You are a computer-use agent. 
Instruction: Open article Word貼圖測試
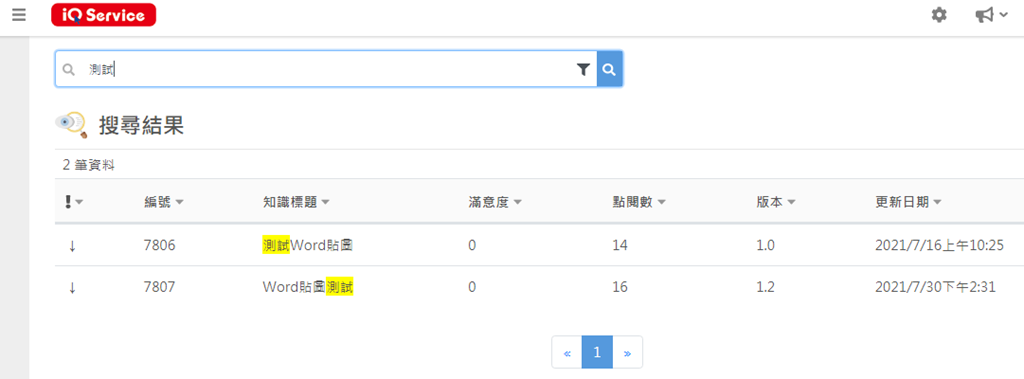(x=308, y=287)
